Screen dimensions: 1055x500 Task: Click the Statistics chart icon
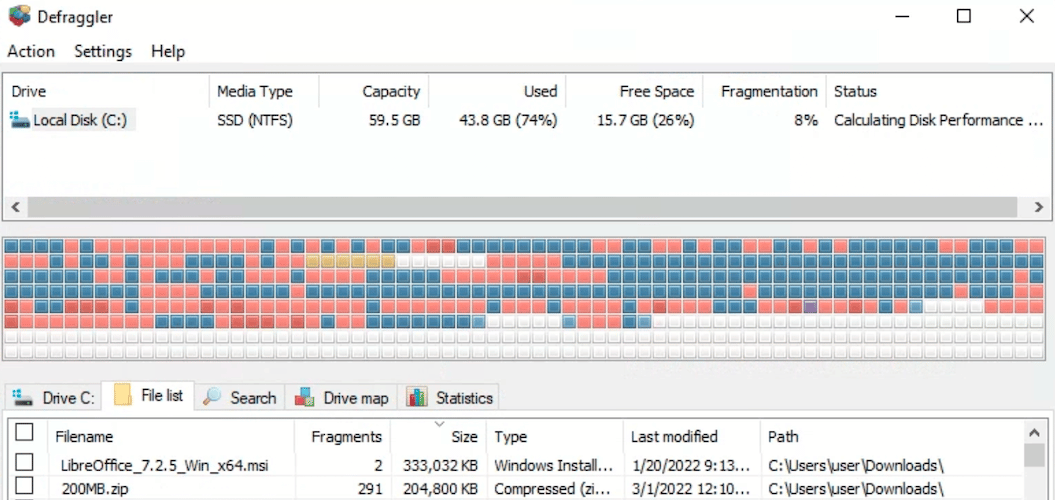(417, 398)
